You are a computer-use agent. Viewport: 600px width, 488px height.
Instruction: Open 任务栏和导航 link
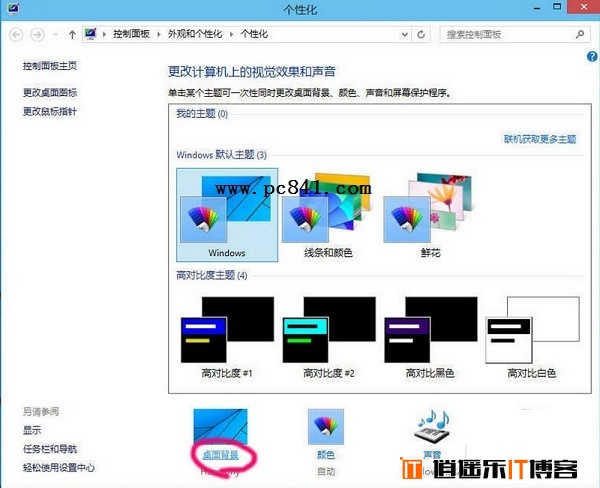tap(50, 449)
